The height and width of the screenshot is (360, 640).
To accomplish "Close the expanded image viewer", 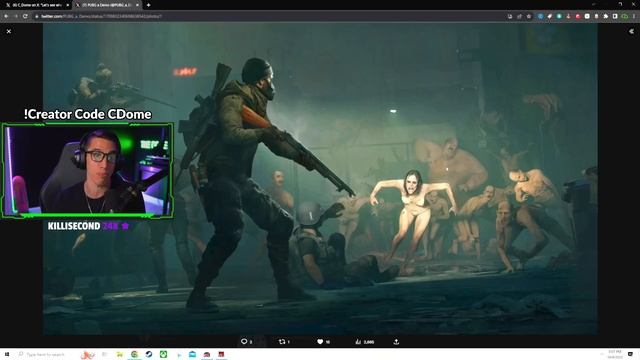I will pos(9,31).
